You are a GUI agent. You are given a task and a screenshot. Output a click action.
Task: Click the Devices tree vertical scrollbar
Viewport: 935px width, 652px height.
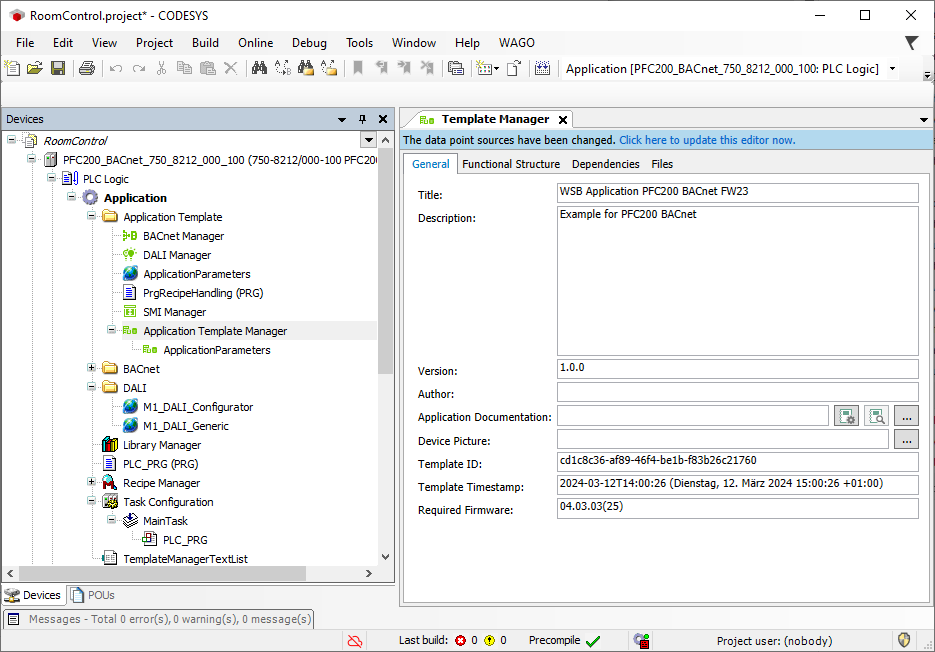[x=385, y=261]
